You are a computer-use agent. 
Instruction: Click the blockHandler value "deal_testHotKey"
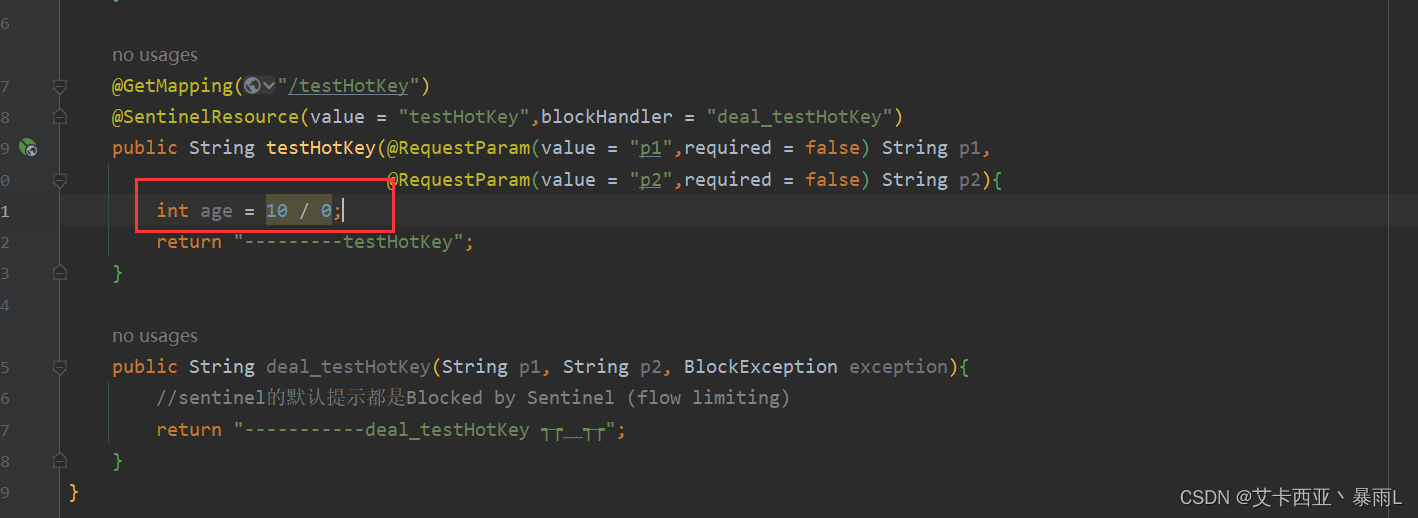click(x=799, y=117)
